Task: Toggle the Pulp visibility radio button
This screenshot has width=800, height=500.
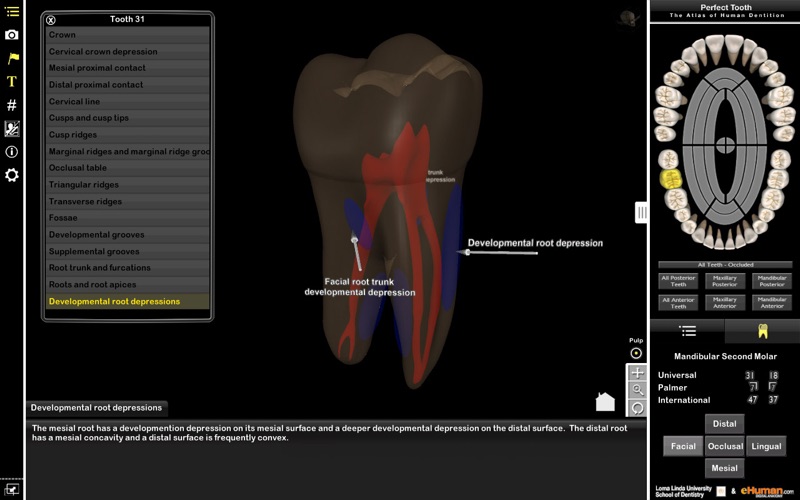Action: point(636,353)
